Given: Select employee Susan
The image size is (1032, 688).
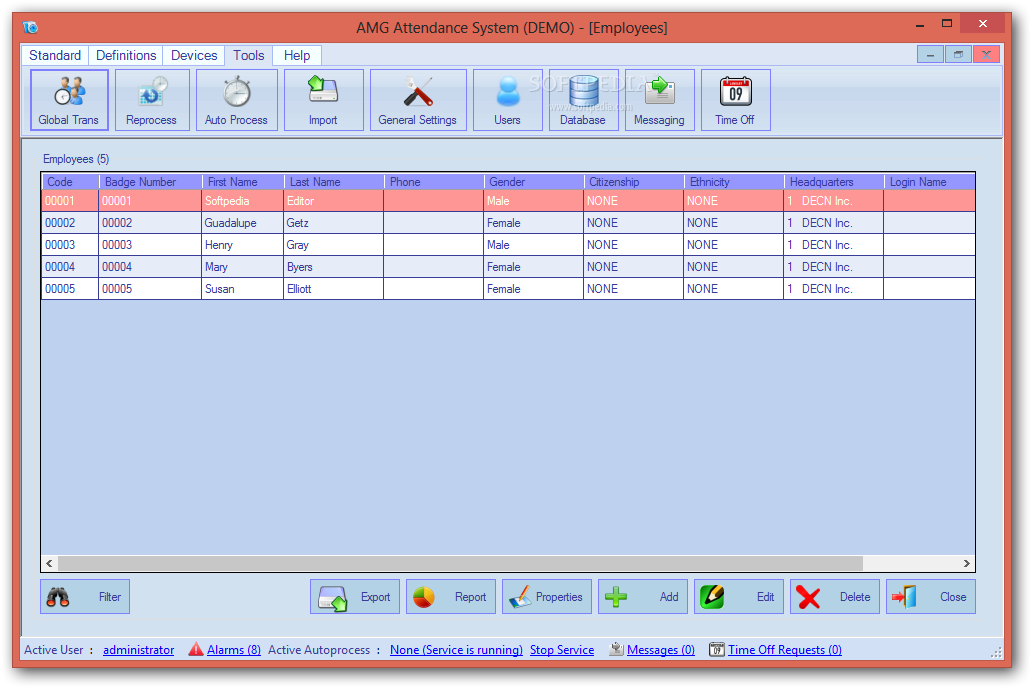Looking at the screenshot, I should click(508, 289).
